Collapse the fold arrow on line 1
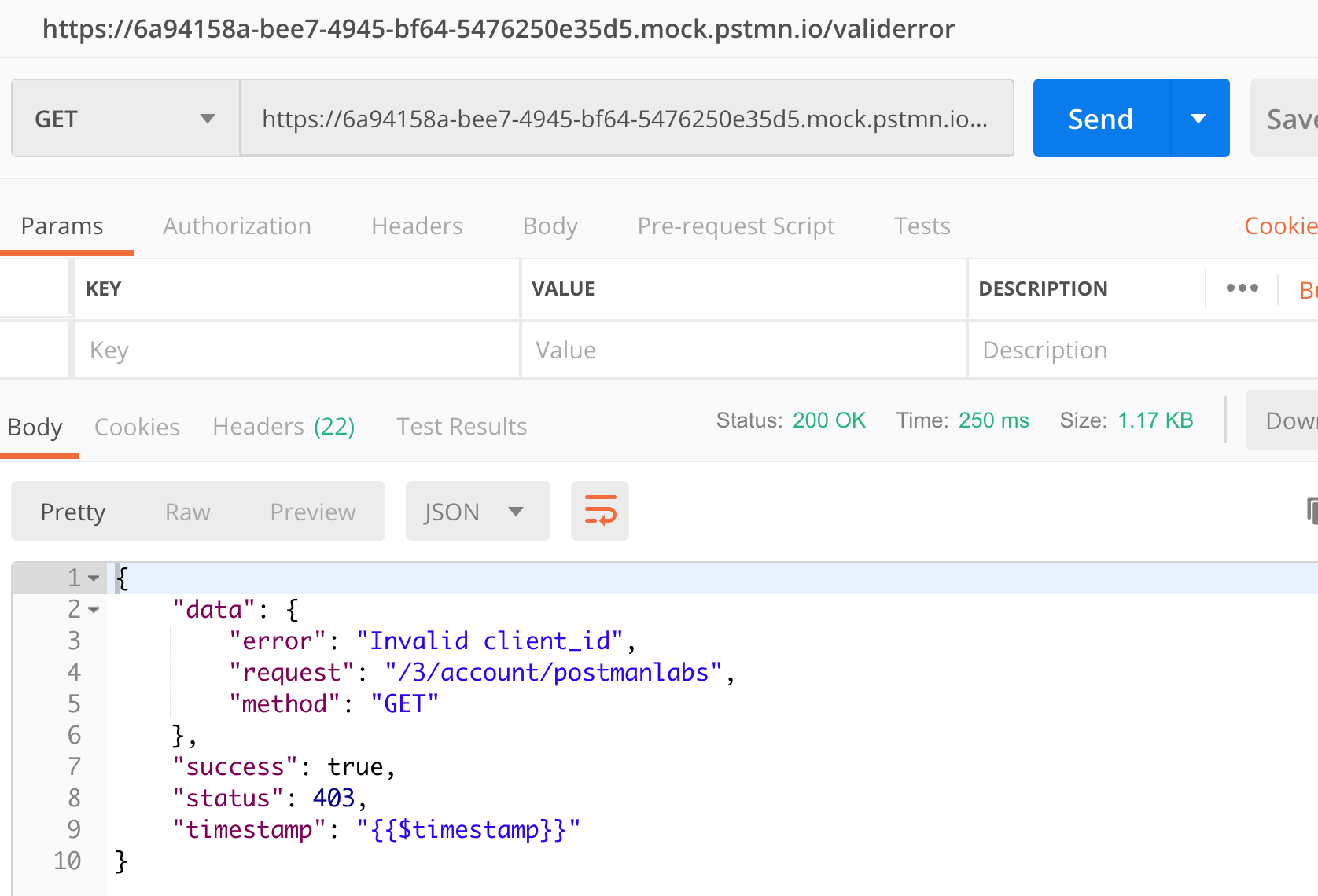This screenshot has width=1318, height=896. [94, 578]
